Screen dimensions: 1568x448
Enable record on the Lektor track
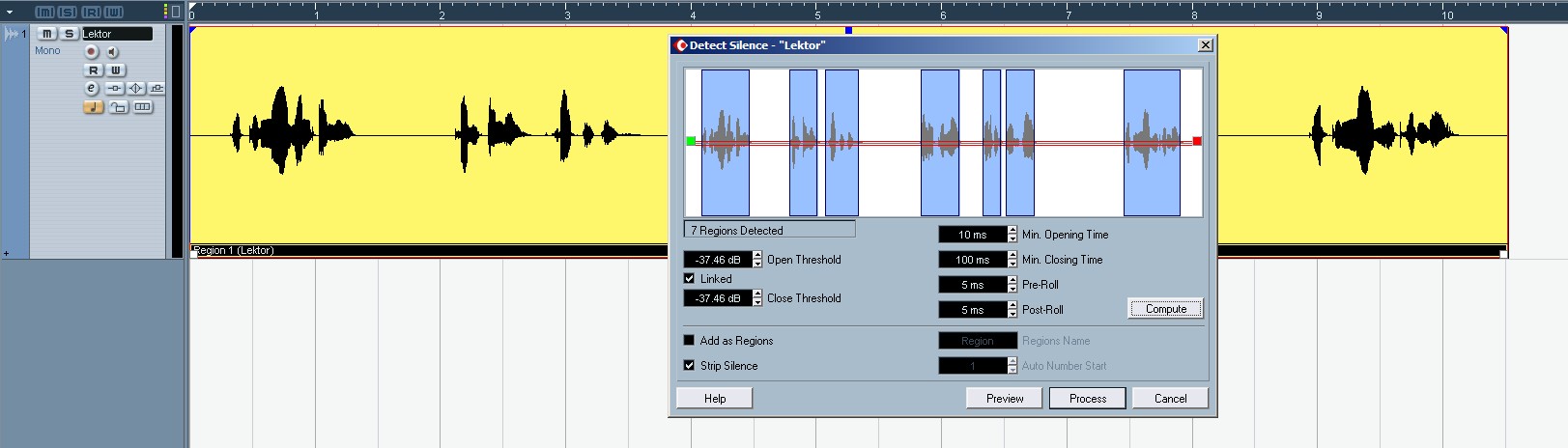click(x=92, y=52)
